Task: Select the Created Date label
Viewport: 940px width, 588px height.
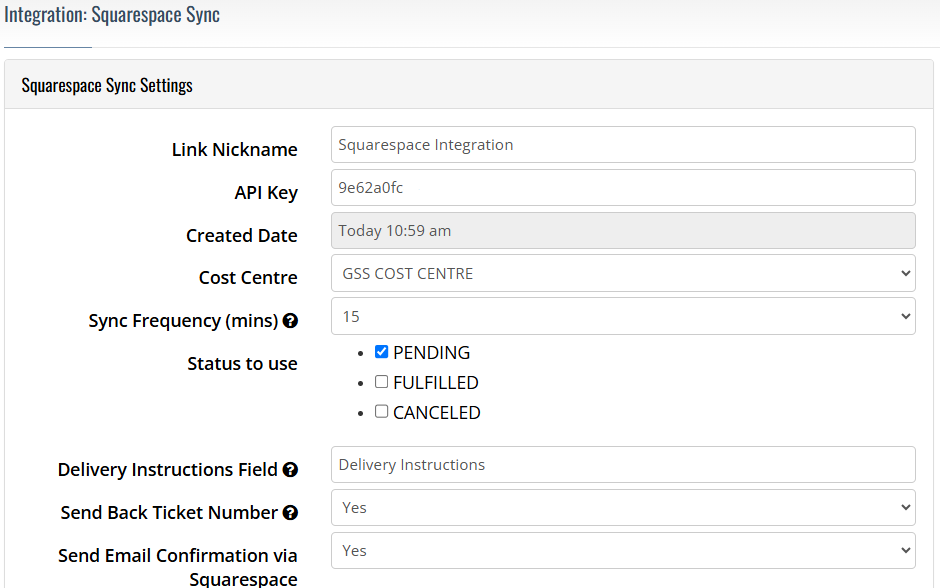Action: (x=242, y=236)
